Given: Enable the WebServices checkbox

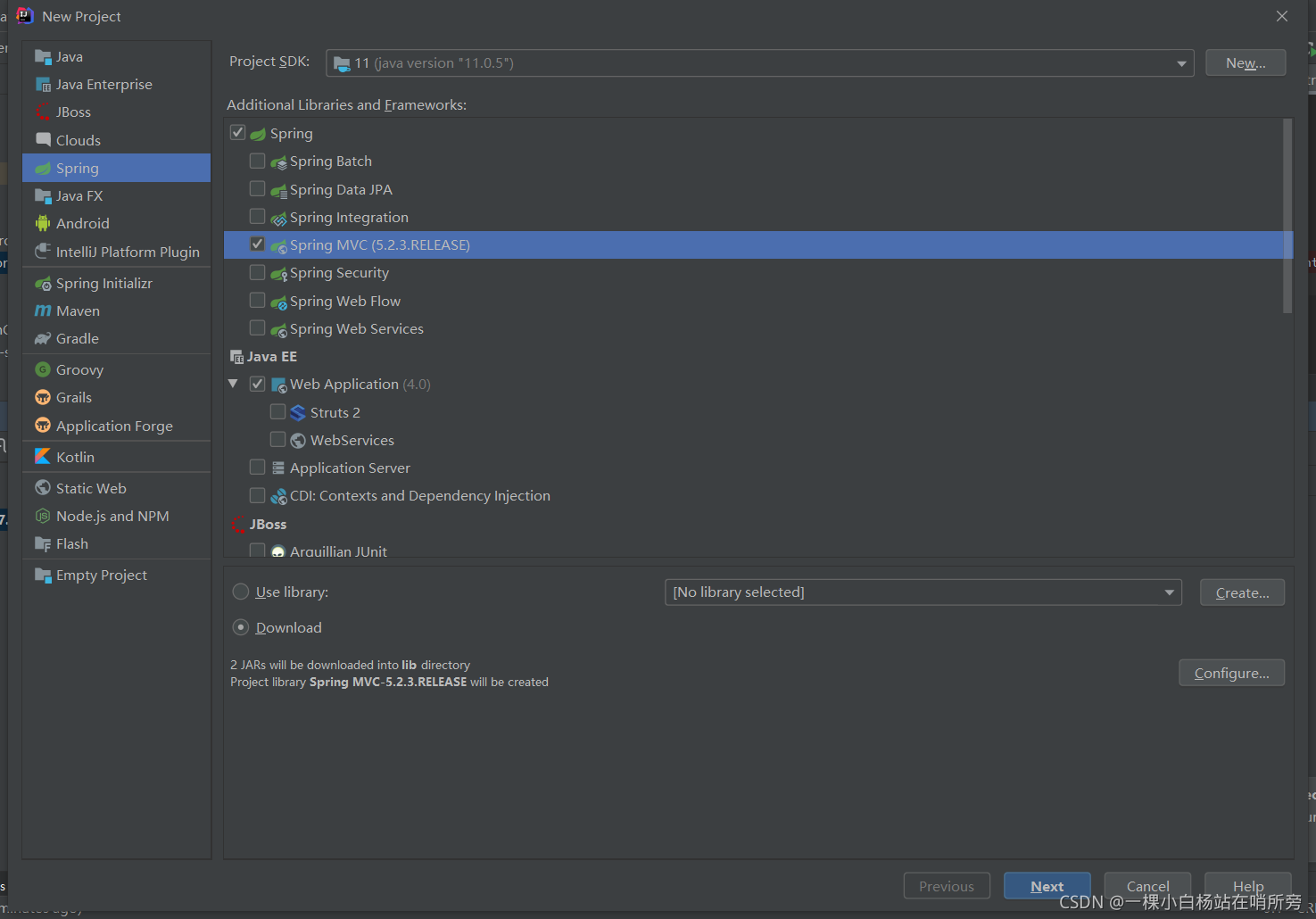Looking at the screenshot, I should [x=277, y=439].
